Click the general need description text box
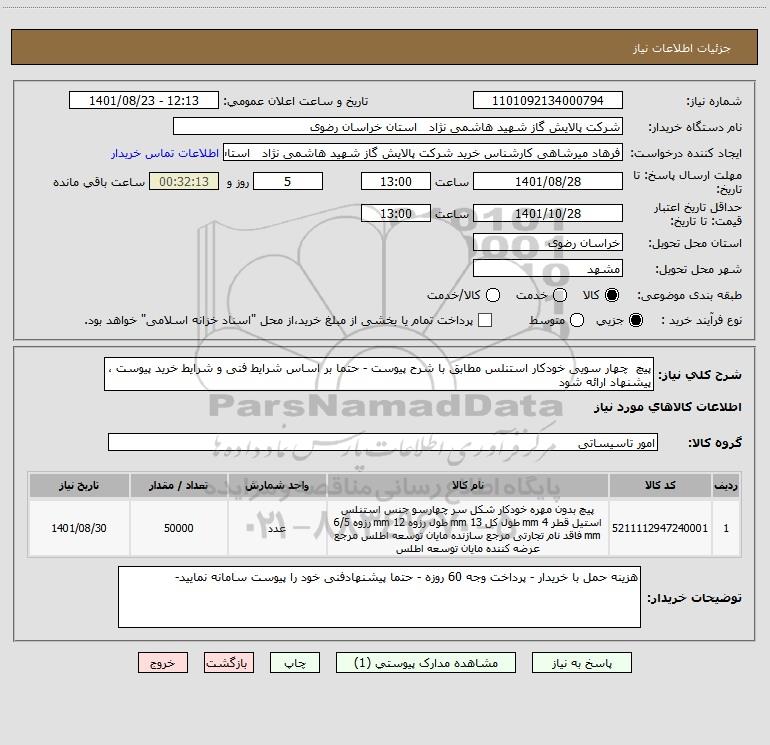This screenshot has width=770, height=745. point(379,374)
